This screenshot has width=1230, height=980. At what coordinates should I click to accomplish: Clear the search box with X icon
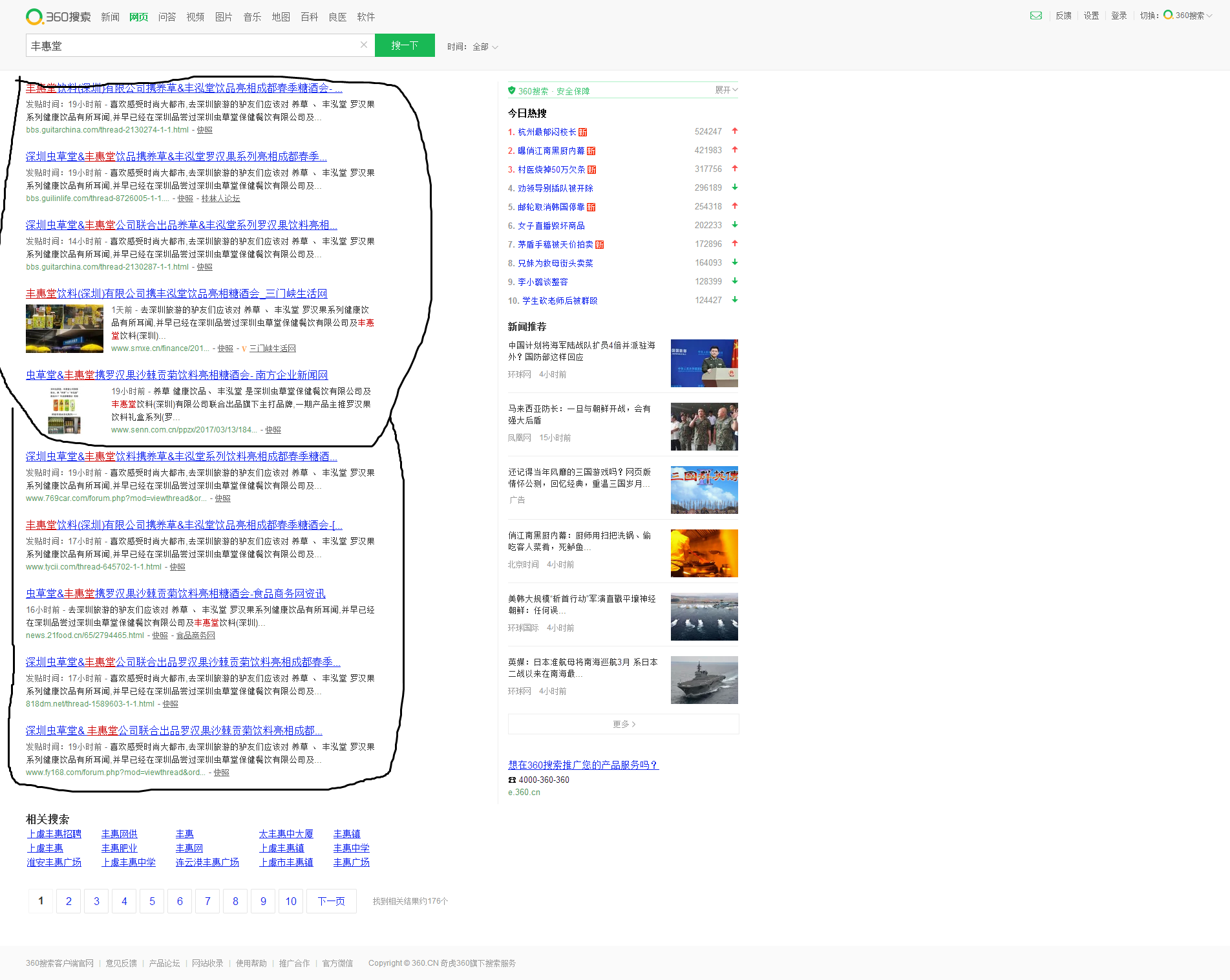click(364, 45)
